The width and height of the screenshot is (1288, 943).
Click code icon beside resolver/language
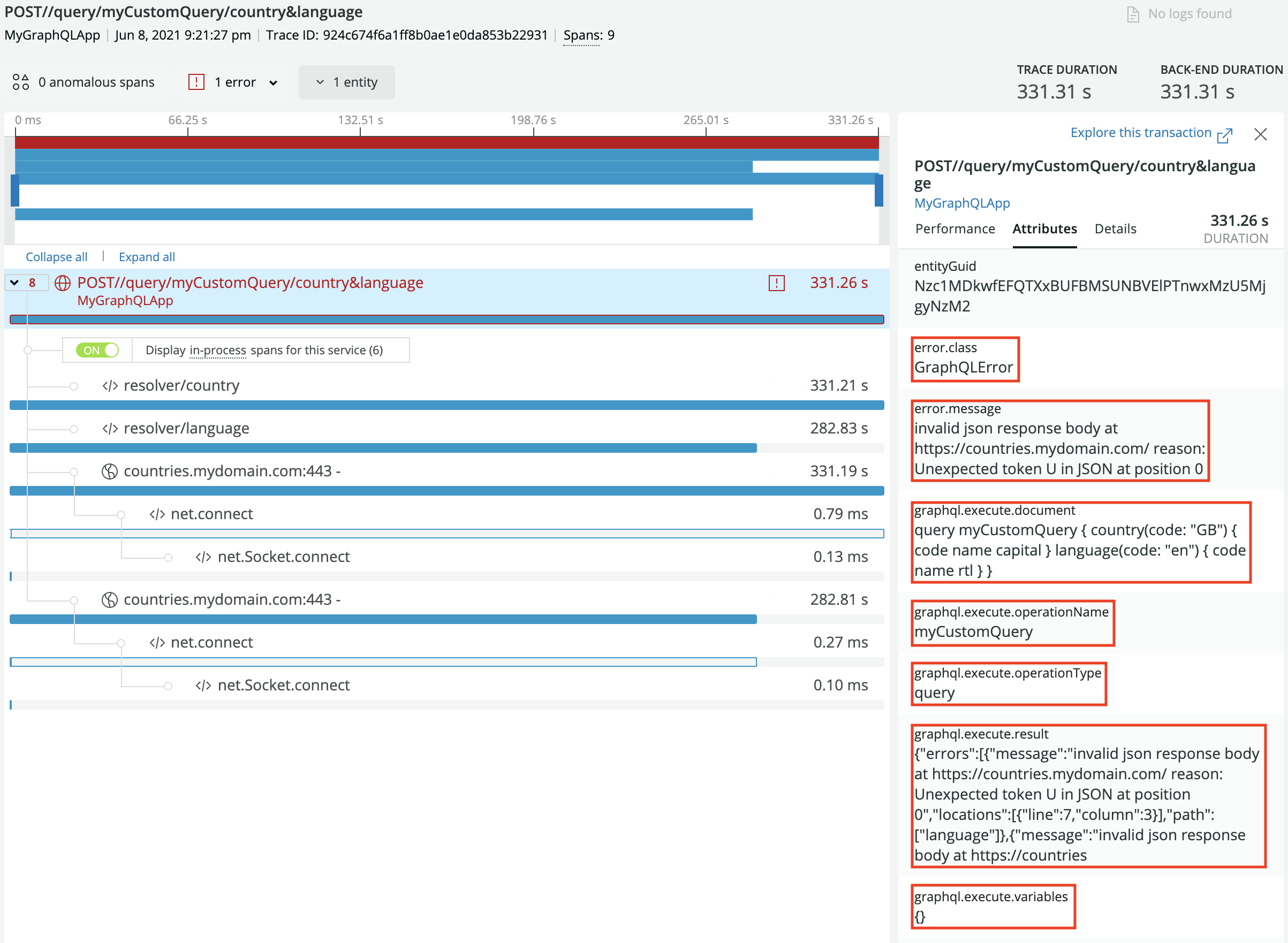pyautogui.click(x=110, y=429)
